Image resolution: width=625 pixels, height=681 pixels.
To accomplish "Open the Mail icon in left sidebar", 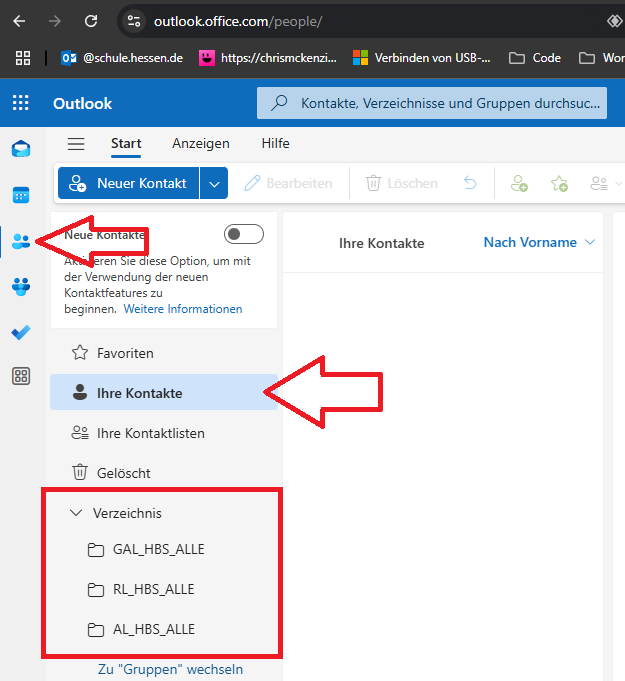I will (x=21, y=150).
